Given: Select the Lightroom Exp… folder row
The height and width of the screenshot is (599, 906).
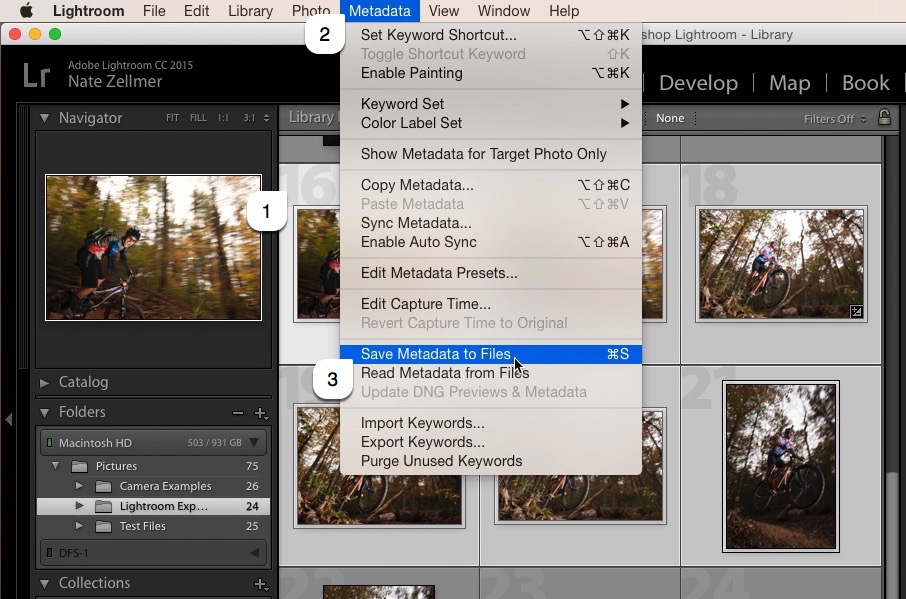Looking at the screenshot, I should (x=153, y=506).
